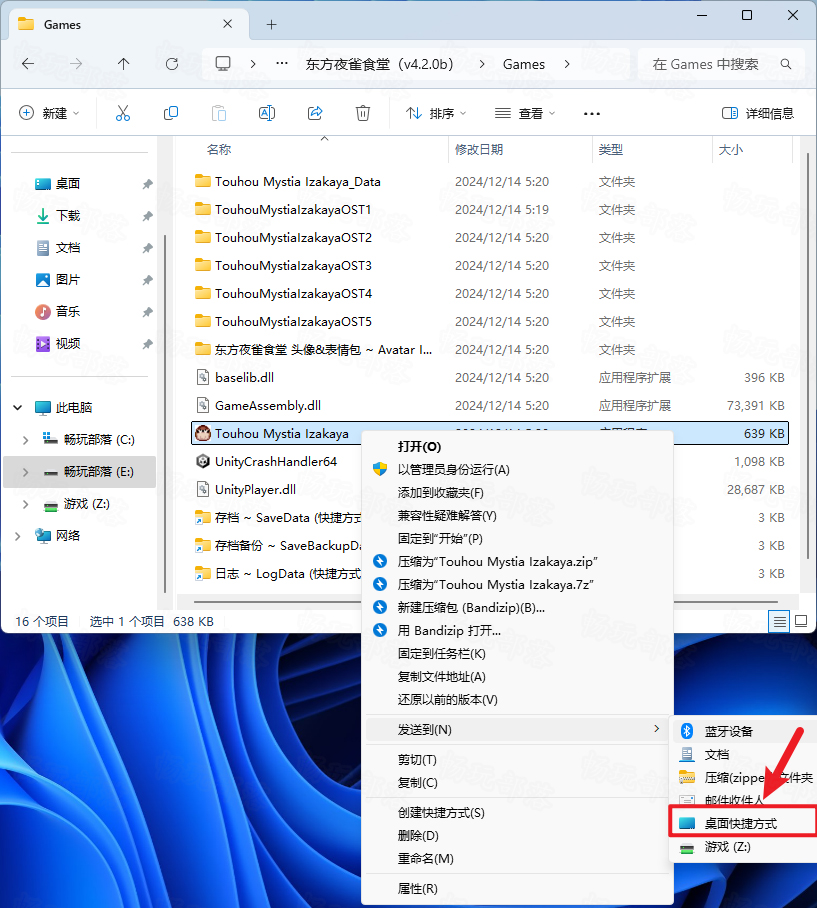
Task: Expand the 网络 tree node
Action: (x=17, y=536)
